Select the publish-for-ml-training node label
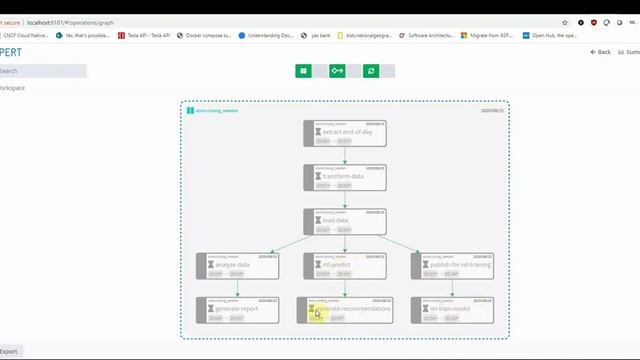This screenshot has height=360, width=640. (x=460, y=264)
